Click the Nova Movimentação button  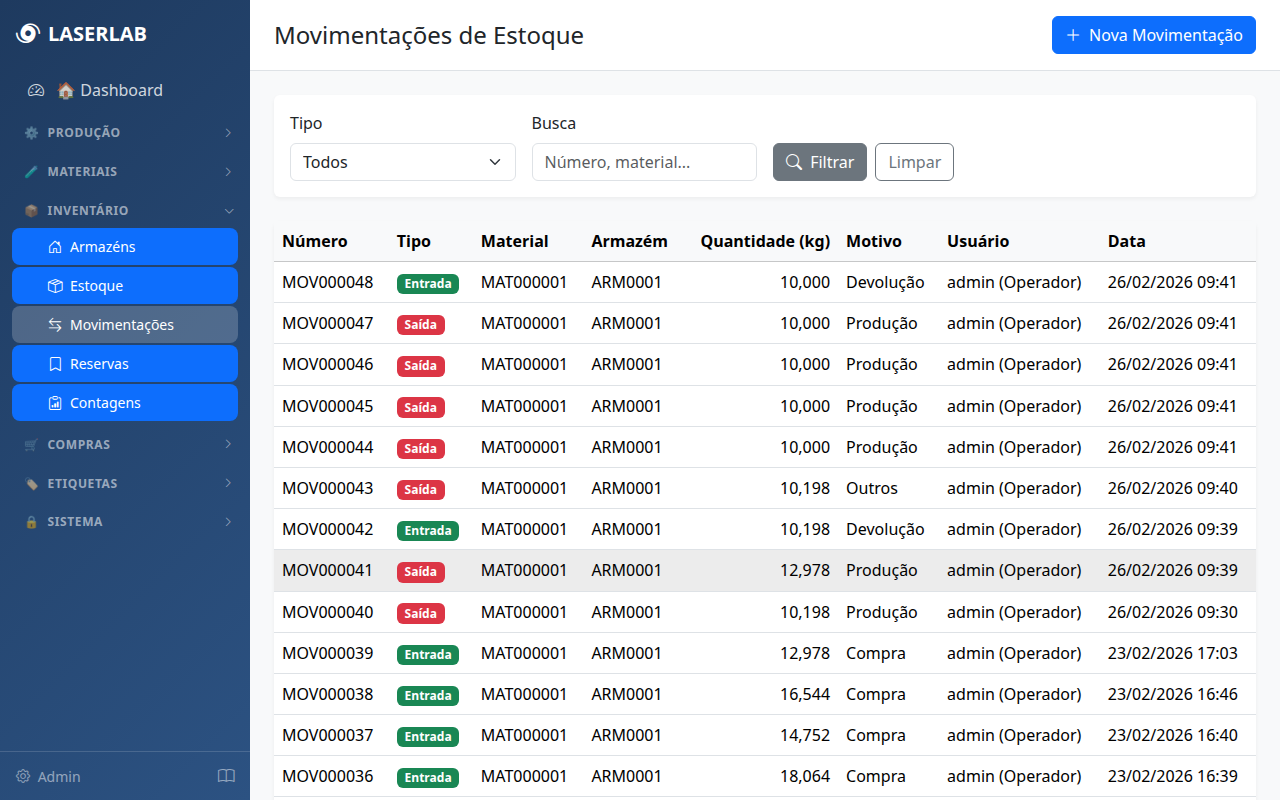tap(1153, 35)
